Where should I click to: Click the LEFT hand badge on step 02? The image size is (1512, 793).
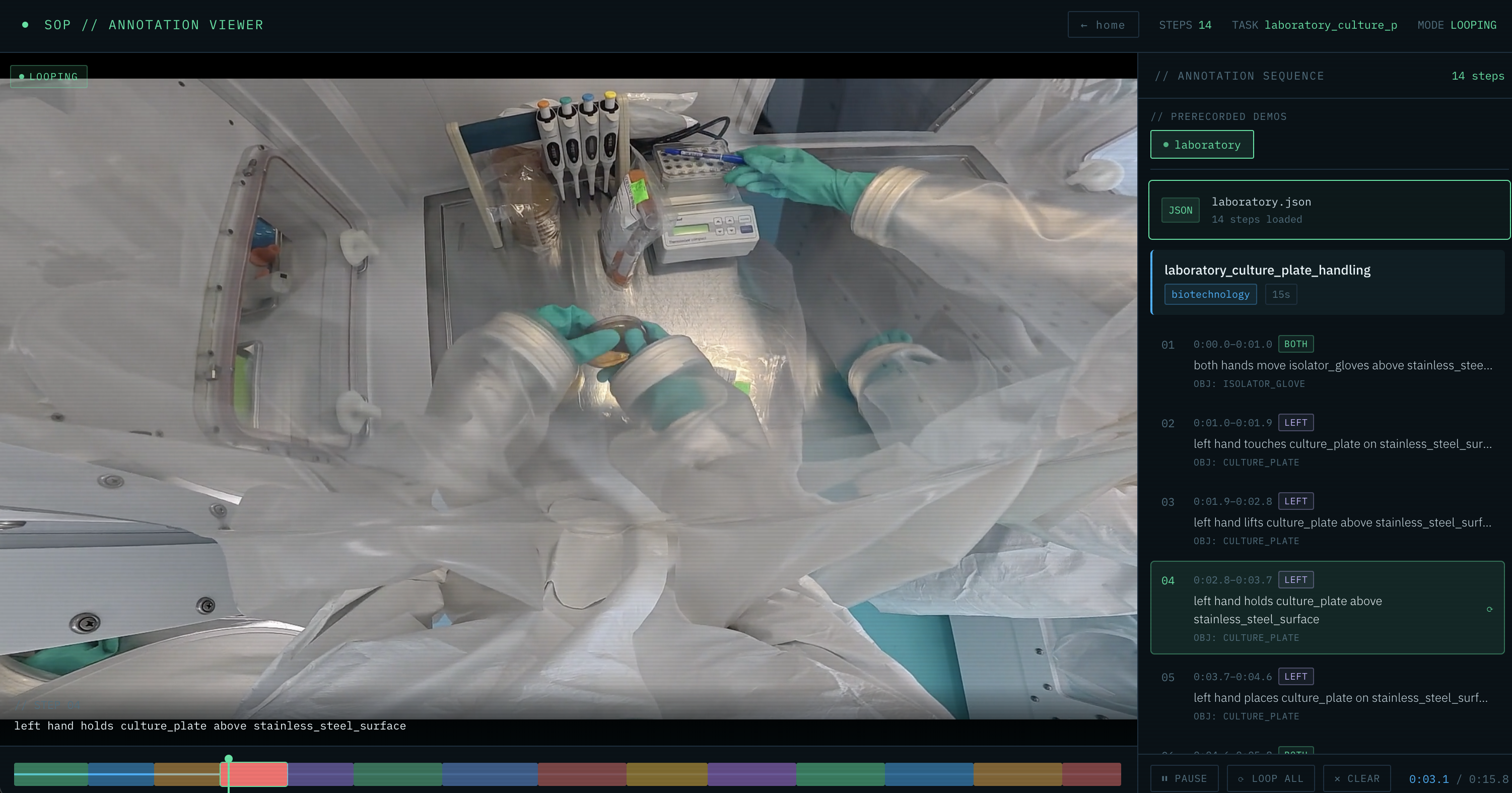[1295, 423]
